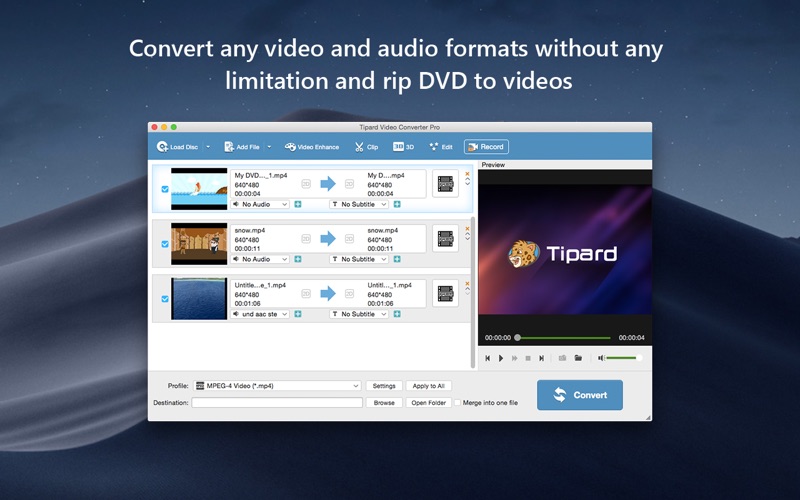Mute the preview speaker icon
The width and height of the screenshot is (800, 500).
[x=601, y=358]
